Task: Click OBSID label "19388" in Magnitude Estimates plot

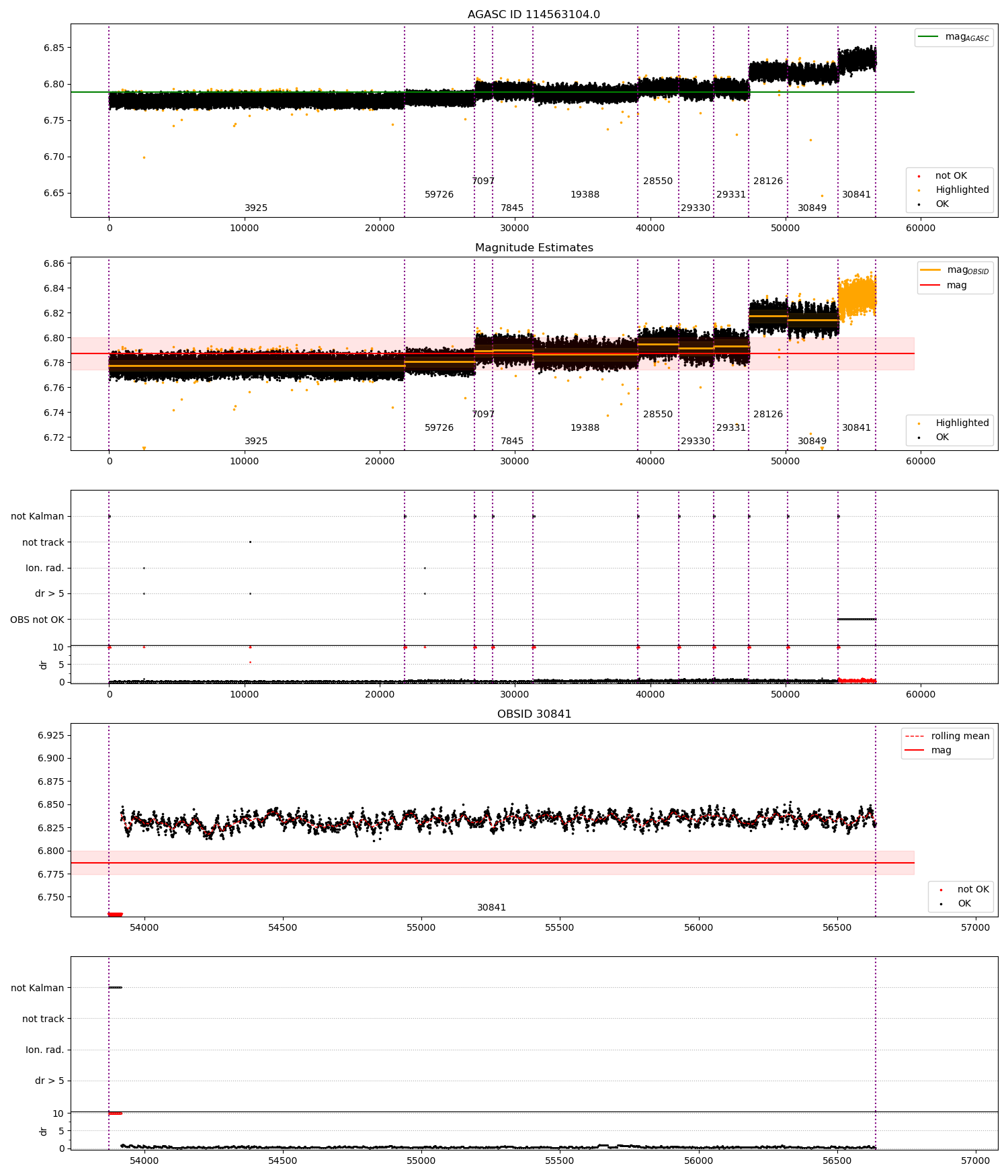Action: click(x=585, y=428)
